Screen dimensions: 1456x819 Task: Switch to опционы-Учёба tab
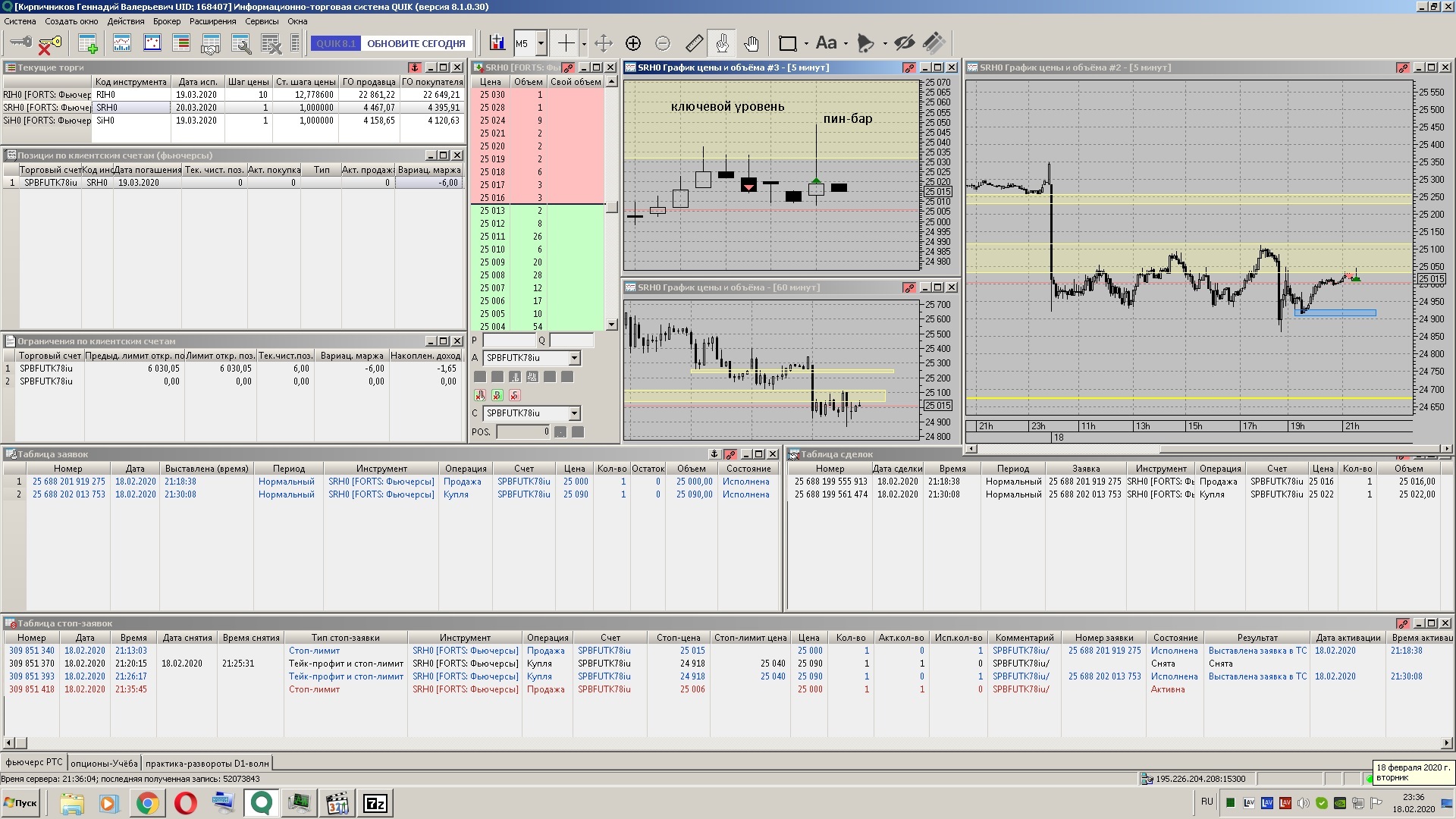105,763
